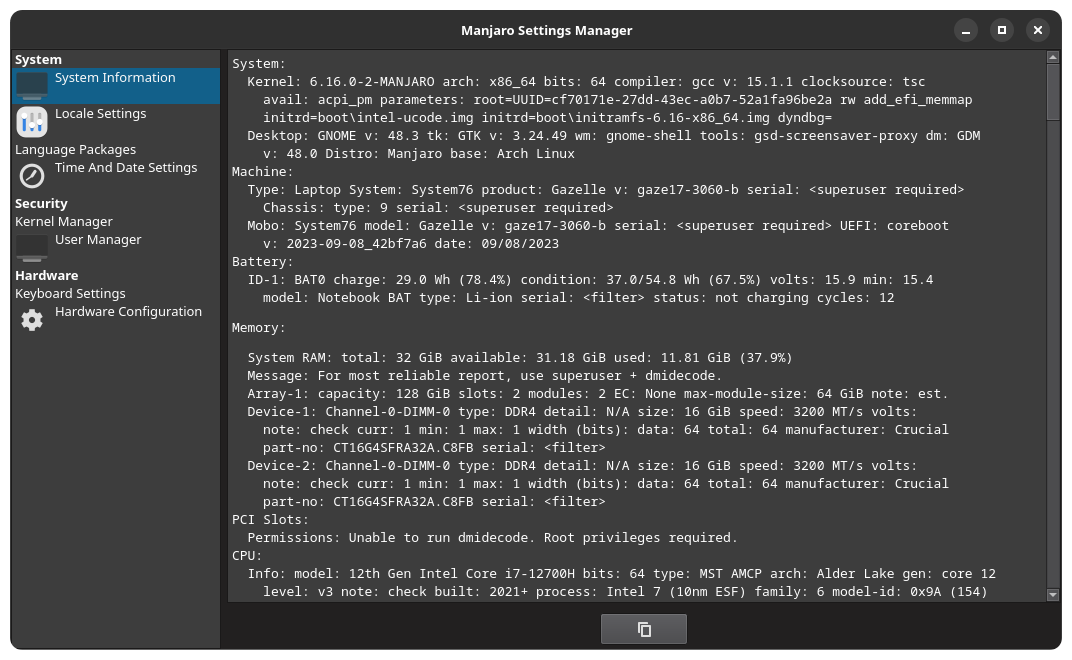The height and width of the screenshot is (660, 1072).
Task: Open Locale Settings
Action: [116, 122]
